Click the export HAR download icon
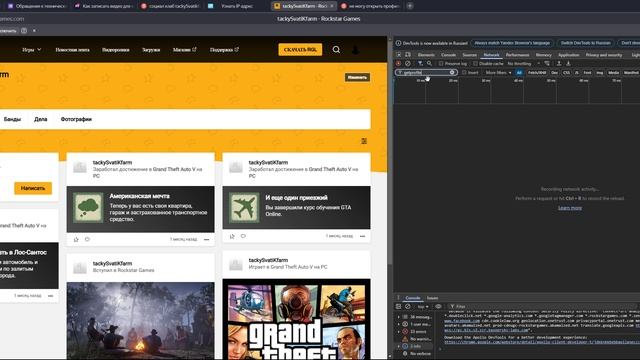Viewport: 640px width, 360px height. [x=568, y=64]
